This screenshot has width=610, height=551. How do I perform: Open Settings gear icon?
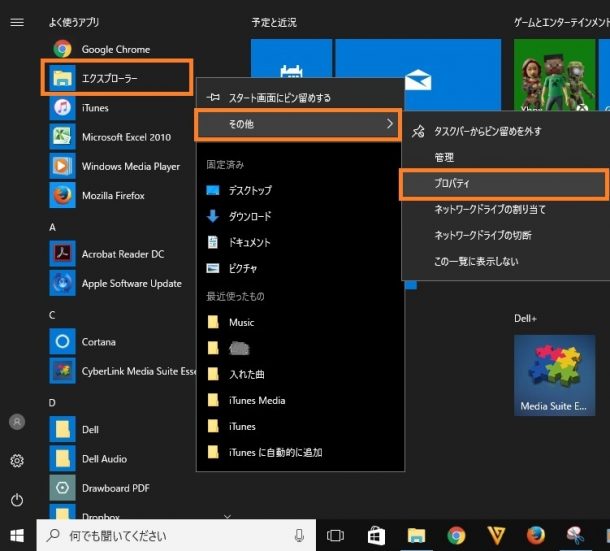click(17, 461)
